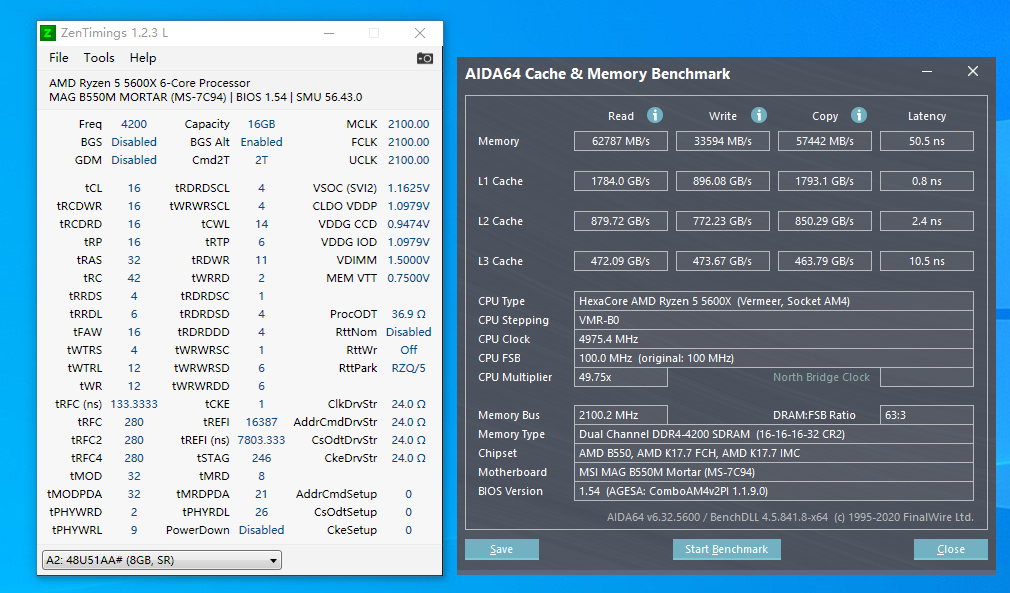The width and height of the screenshot is (1010, 593).
Task: Open the Tools menu
Action: [x=99, y=58]
